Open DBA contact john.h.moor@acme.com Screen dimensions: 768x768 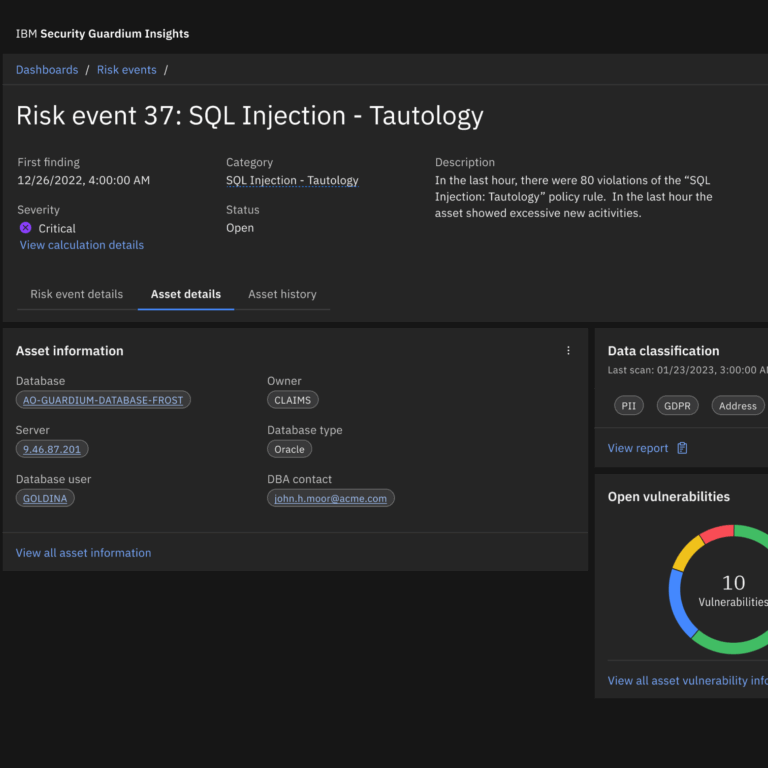(331, 498)
